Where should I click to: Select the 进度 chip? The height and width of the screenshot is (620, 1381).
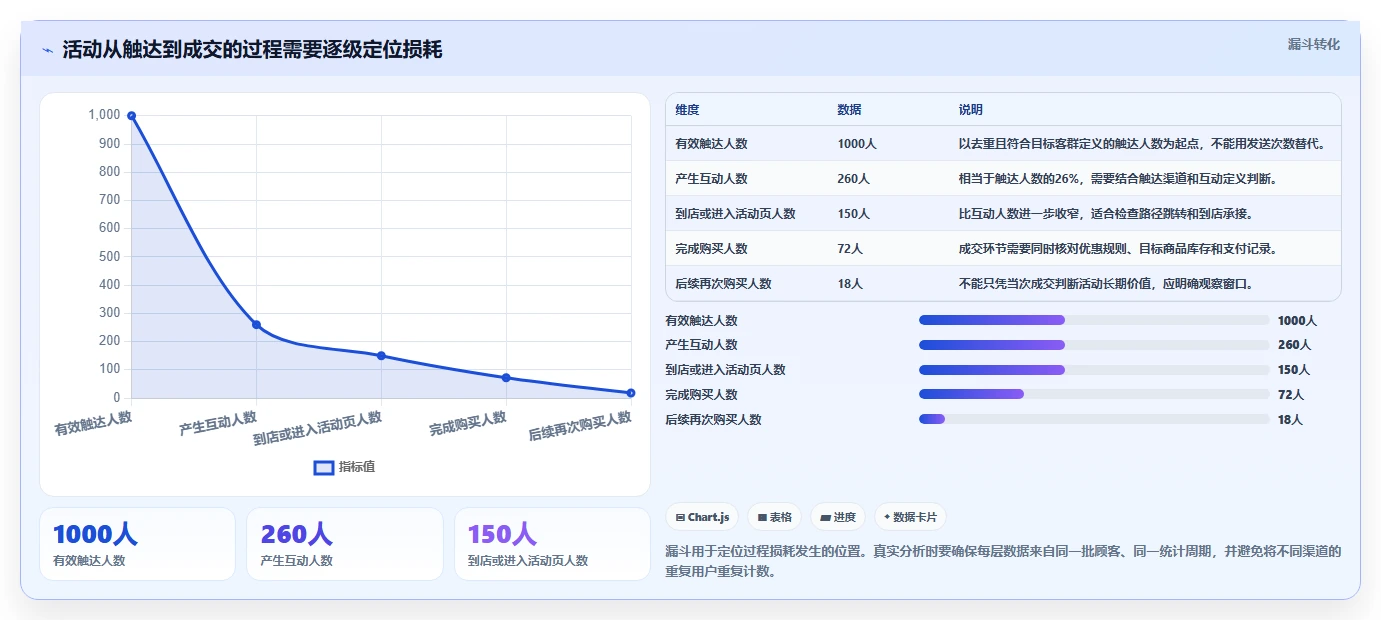click(838, 517)
